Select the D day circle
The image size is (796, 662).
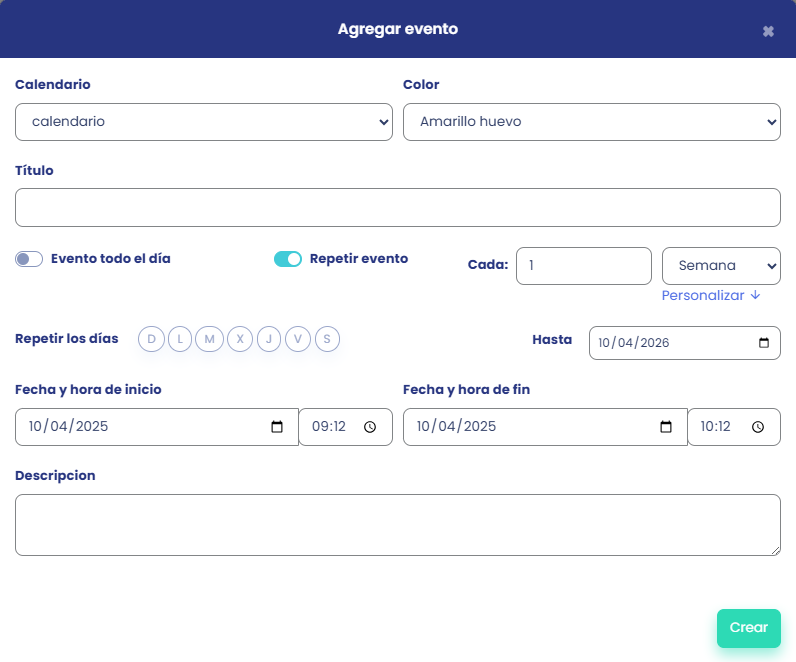(151, 339)
